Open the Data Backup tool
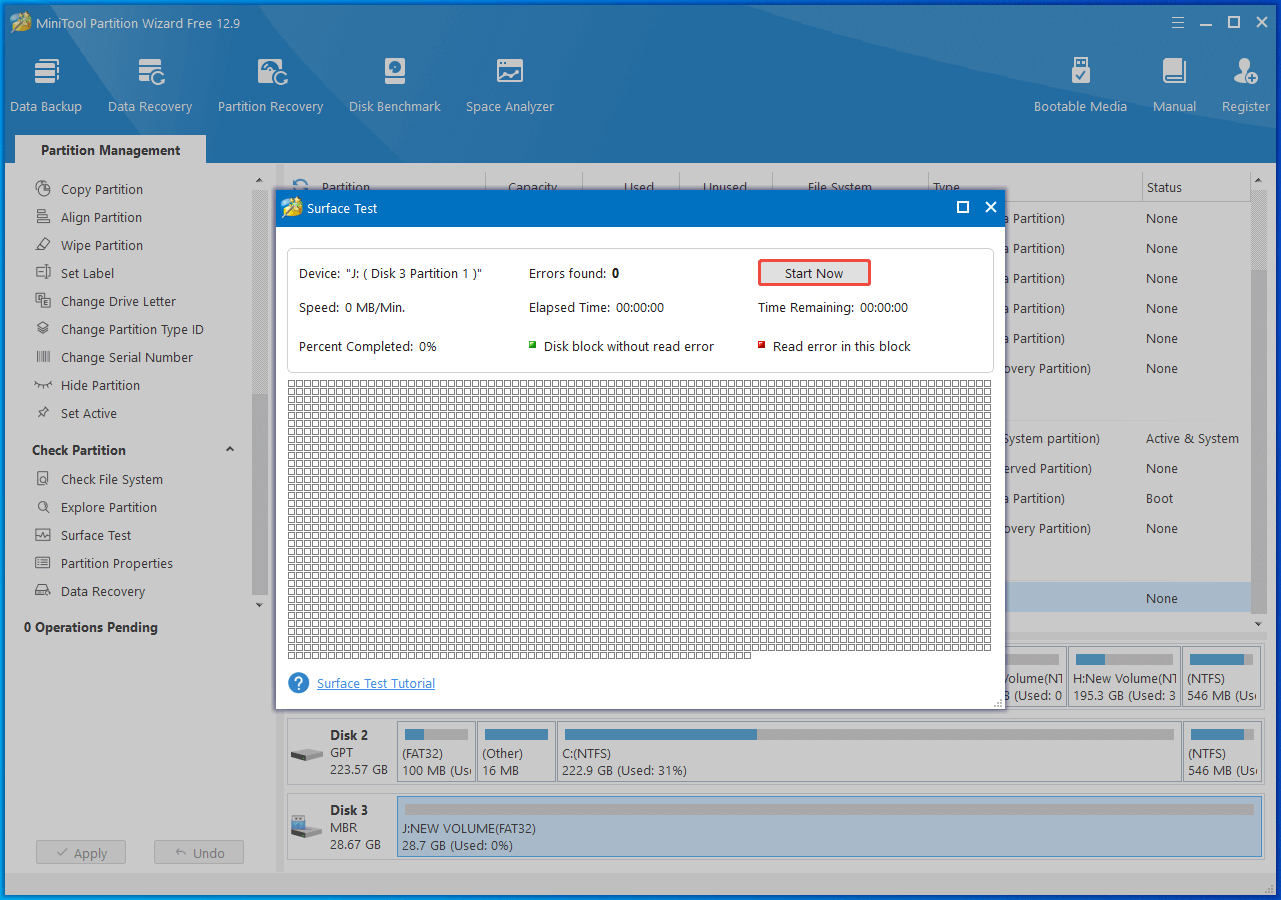The image size is (1281, 900). click(x=46, y=86)
